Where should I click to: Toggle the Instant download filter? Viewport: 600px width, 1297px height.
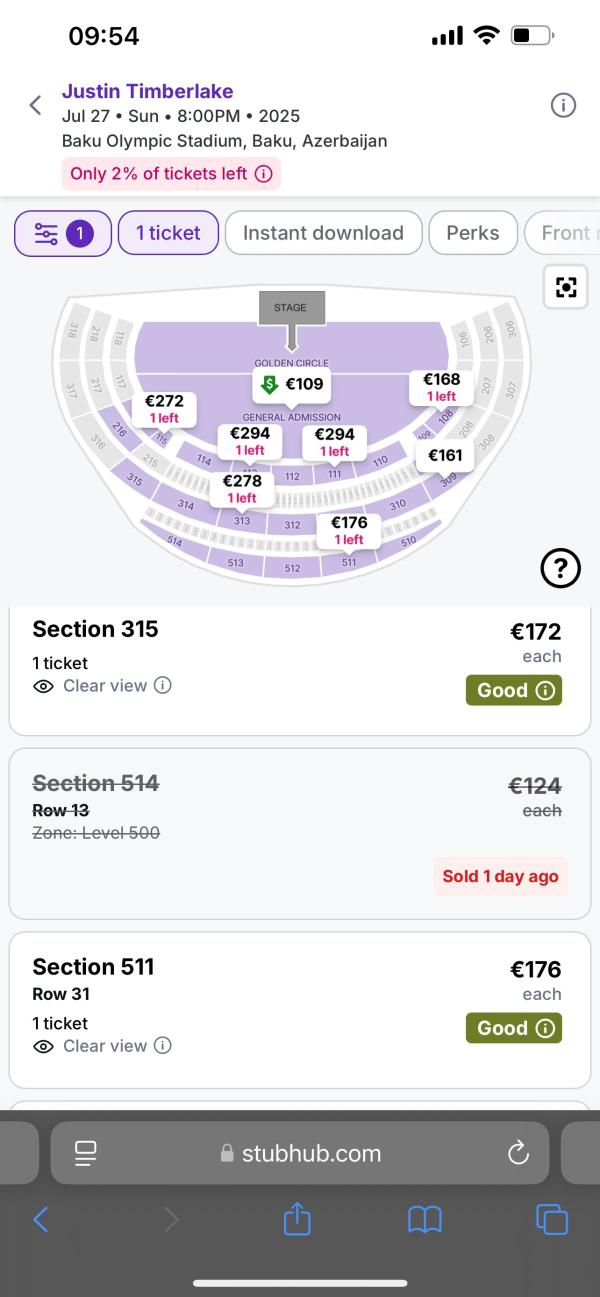tap(323, 233)
